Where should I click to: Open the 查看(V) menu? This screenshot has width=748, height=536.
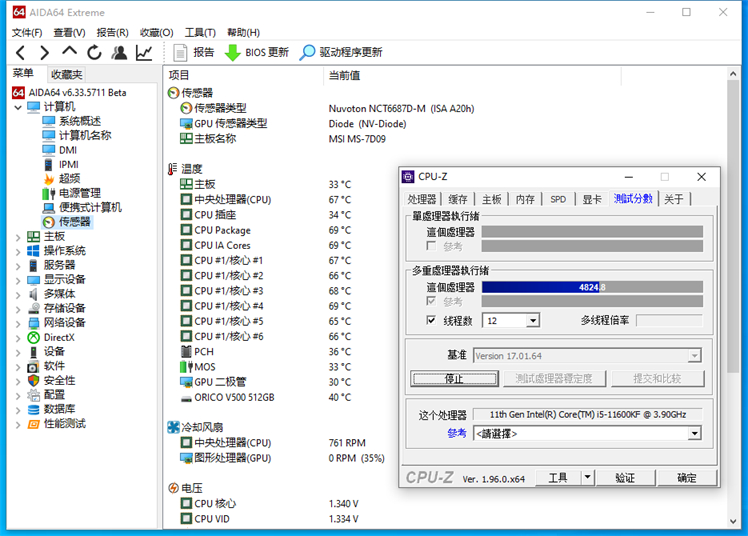(69, 32)
